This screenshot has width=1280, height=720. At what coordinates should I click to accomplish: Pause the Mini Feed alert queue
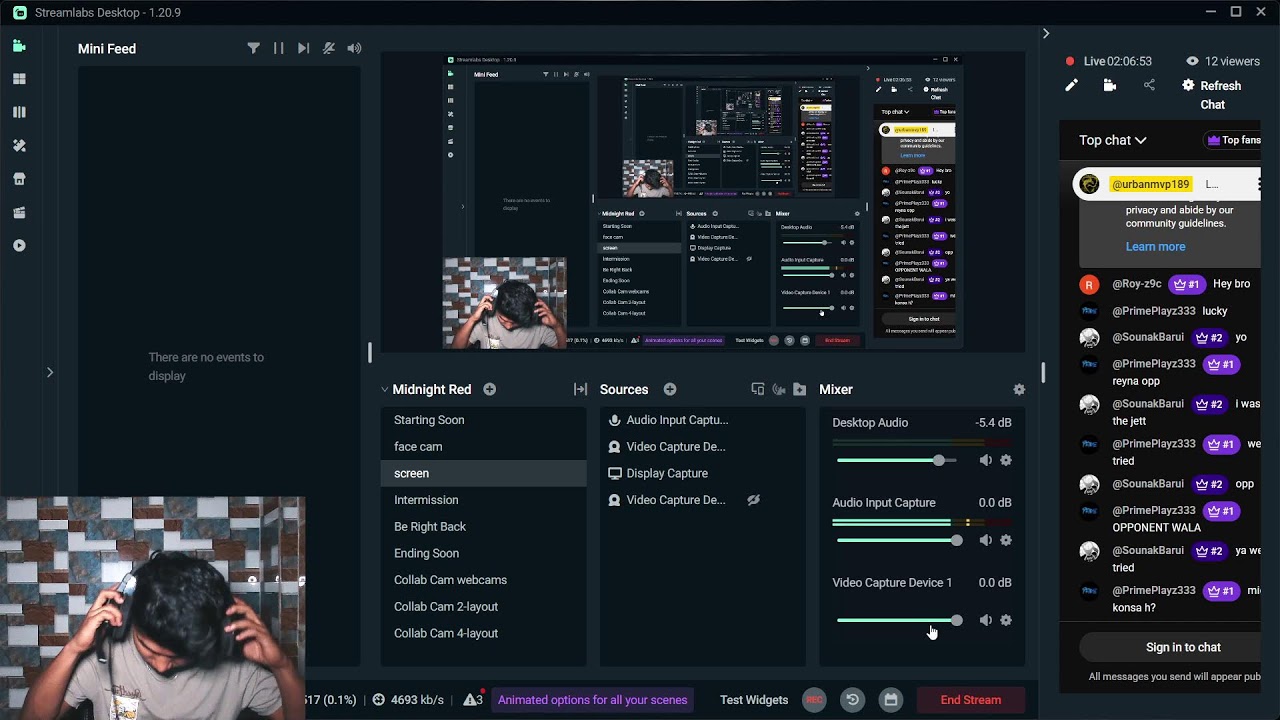pos(278,48)
